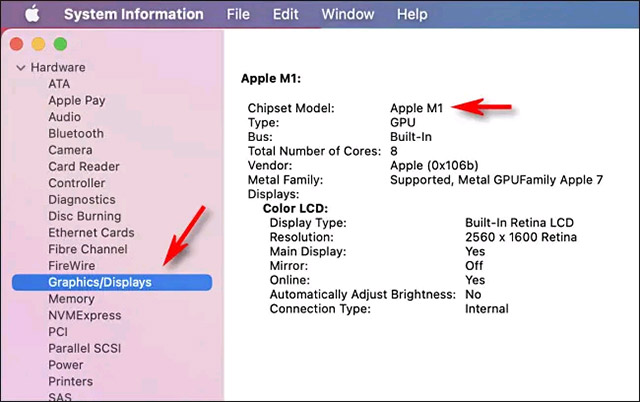This screenshot has width=640, height=402.
Task: Click the 'Type:' label
Action: 263,122
